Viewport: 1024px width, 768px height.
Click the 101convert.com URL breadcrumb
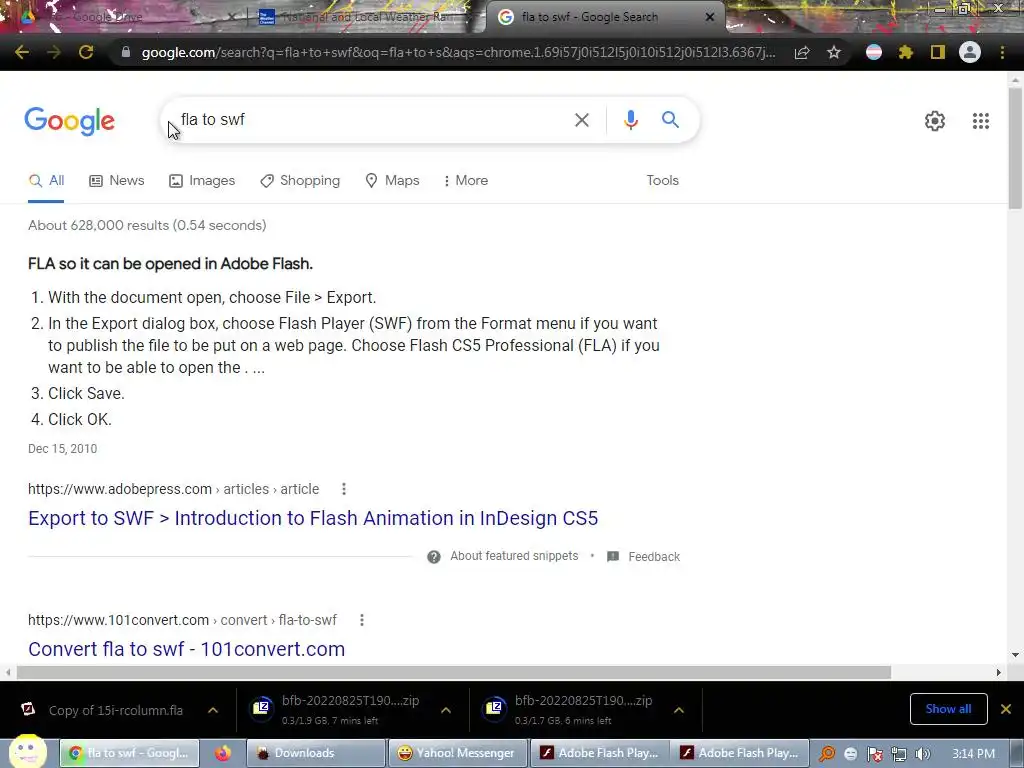click(x=182, y=620)
